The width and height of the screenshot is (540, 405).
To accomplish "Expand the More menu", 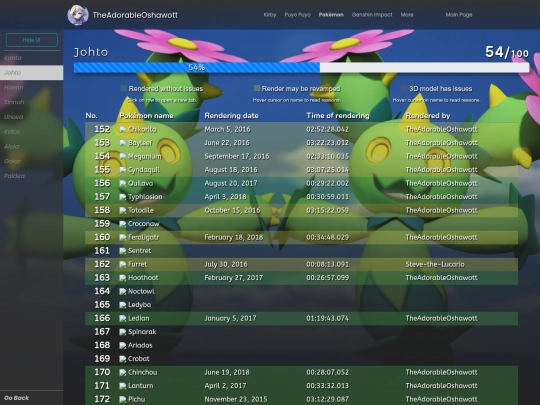I will 407,15.
